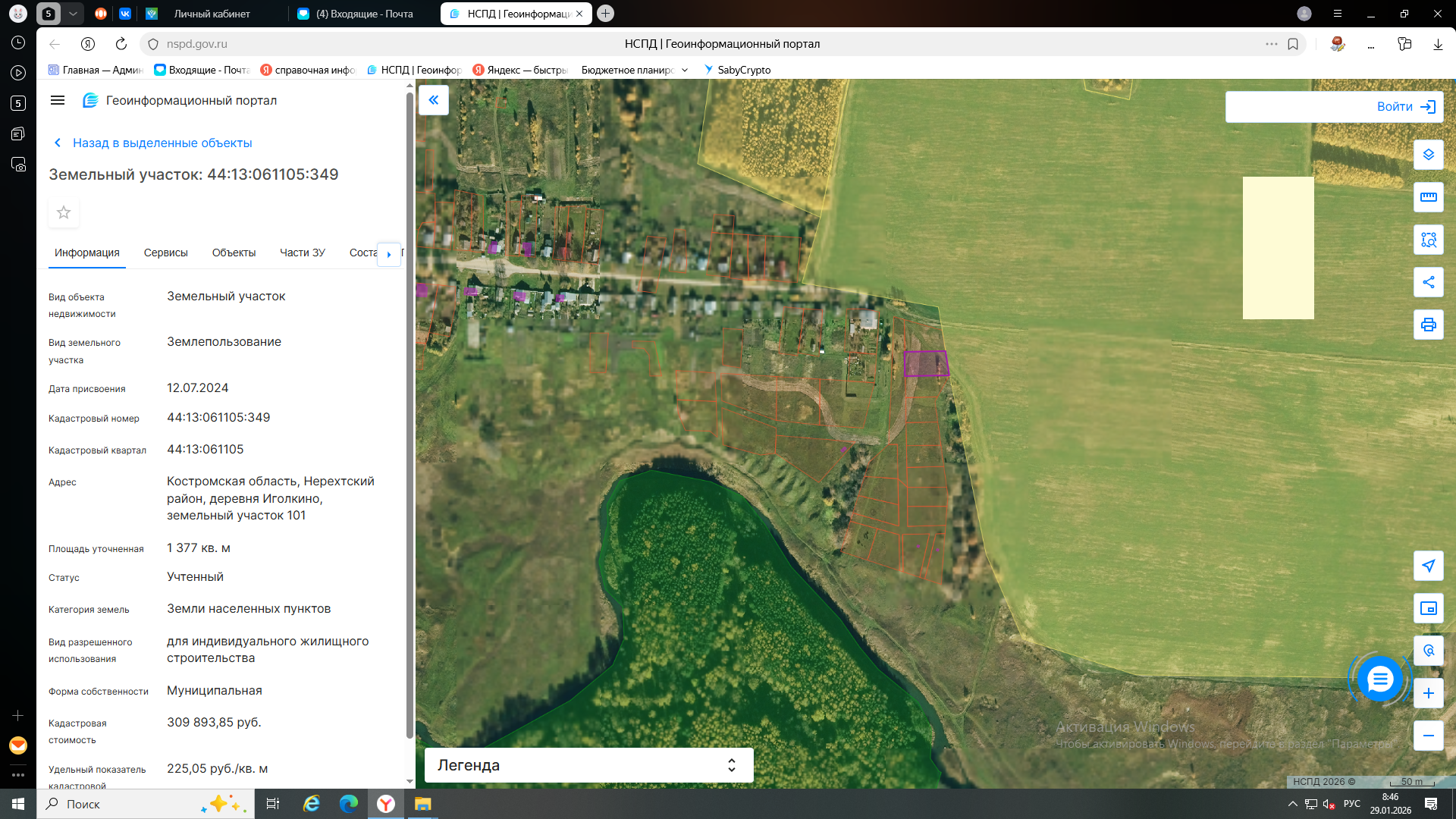The height and width of the screenshot is (819, 1456).
Task: Click the cadastral quarter 44:13:061105 value
Action: [x=205, y=450]
